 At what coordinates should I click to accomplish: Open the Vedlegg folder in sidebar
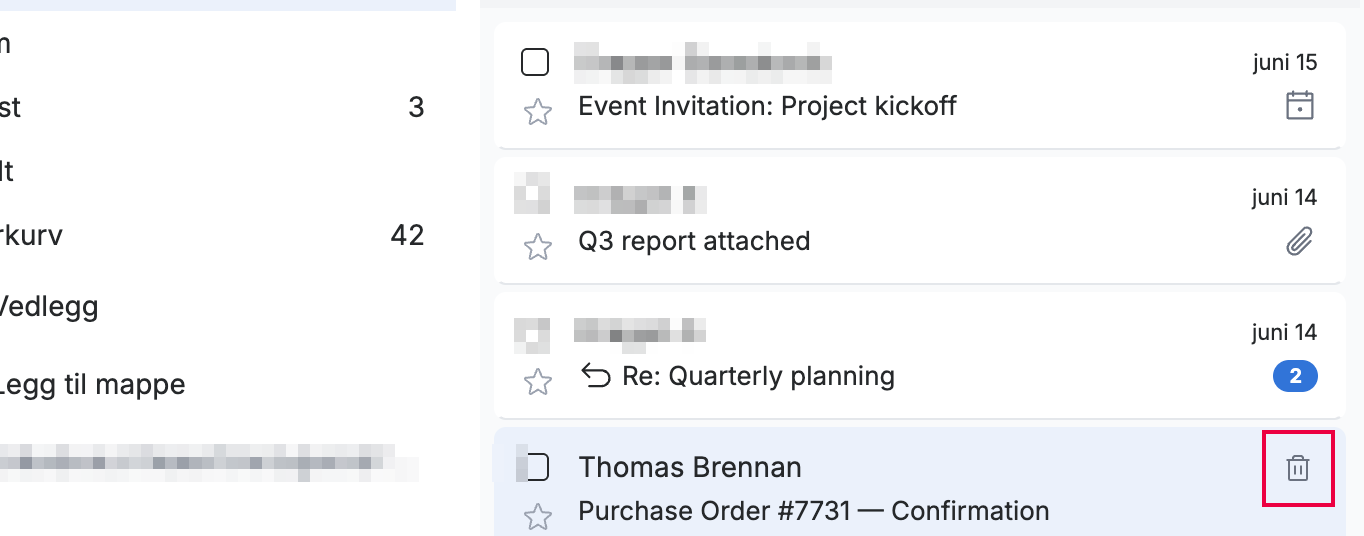pyautogui.click(x=49, y=305)
